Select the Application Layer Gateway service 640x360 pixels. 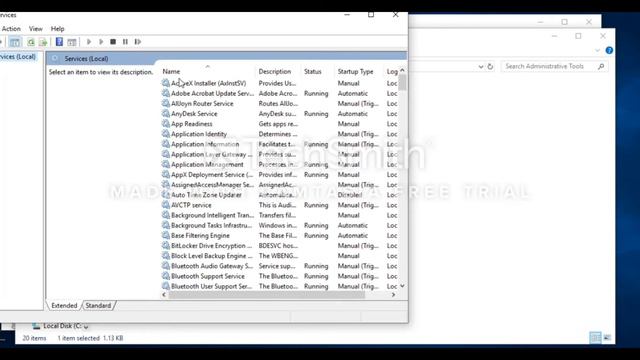tap(280, 154)
